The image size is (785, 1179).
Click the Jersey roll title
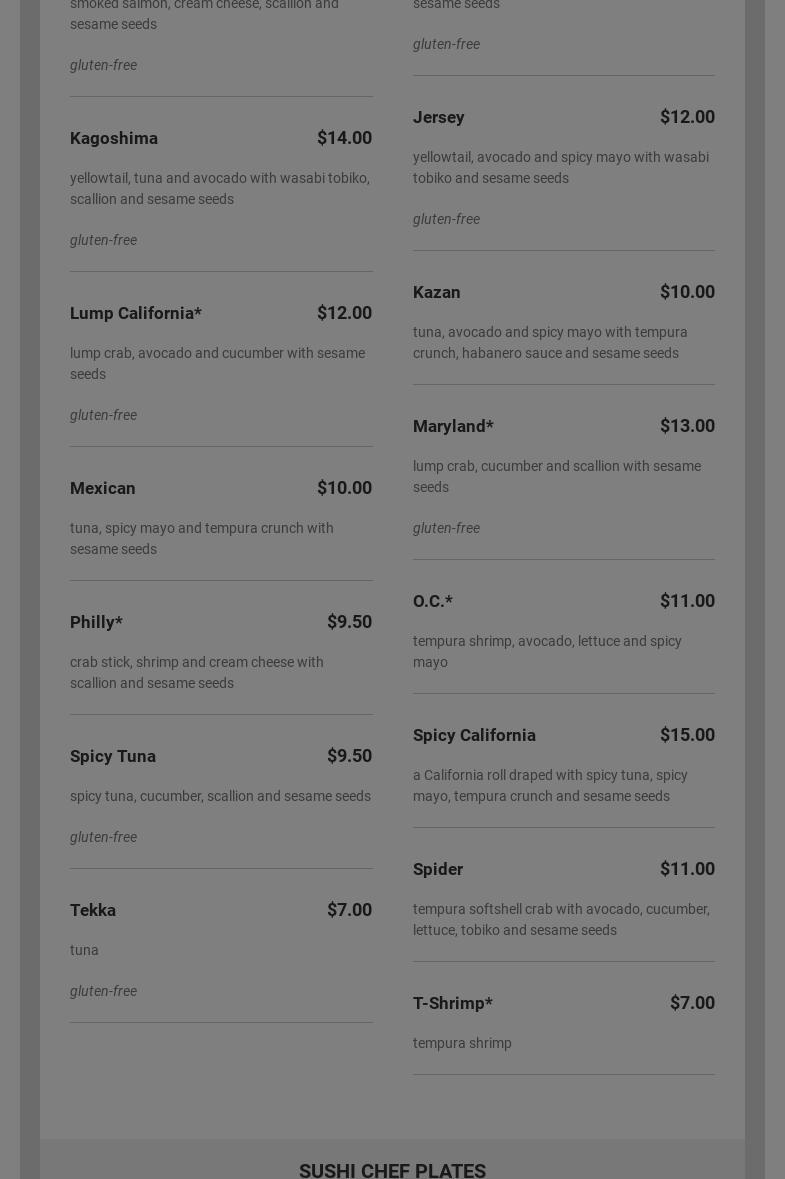(x=439, y=117)
